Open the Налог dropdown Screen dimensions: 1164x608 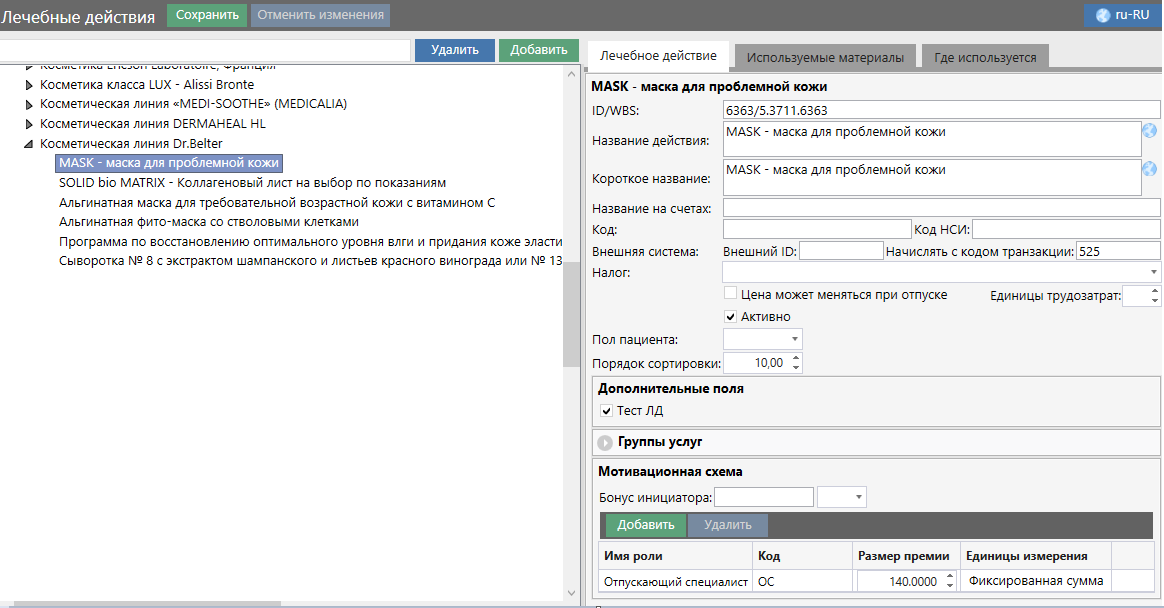(1154, 272)
